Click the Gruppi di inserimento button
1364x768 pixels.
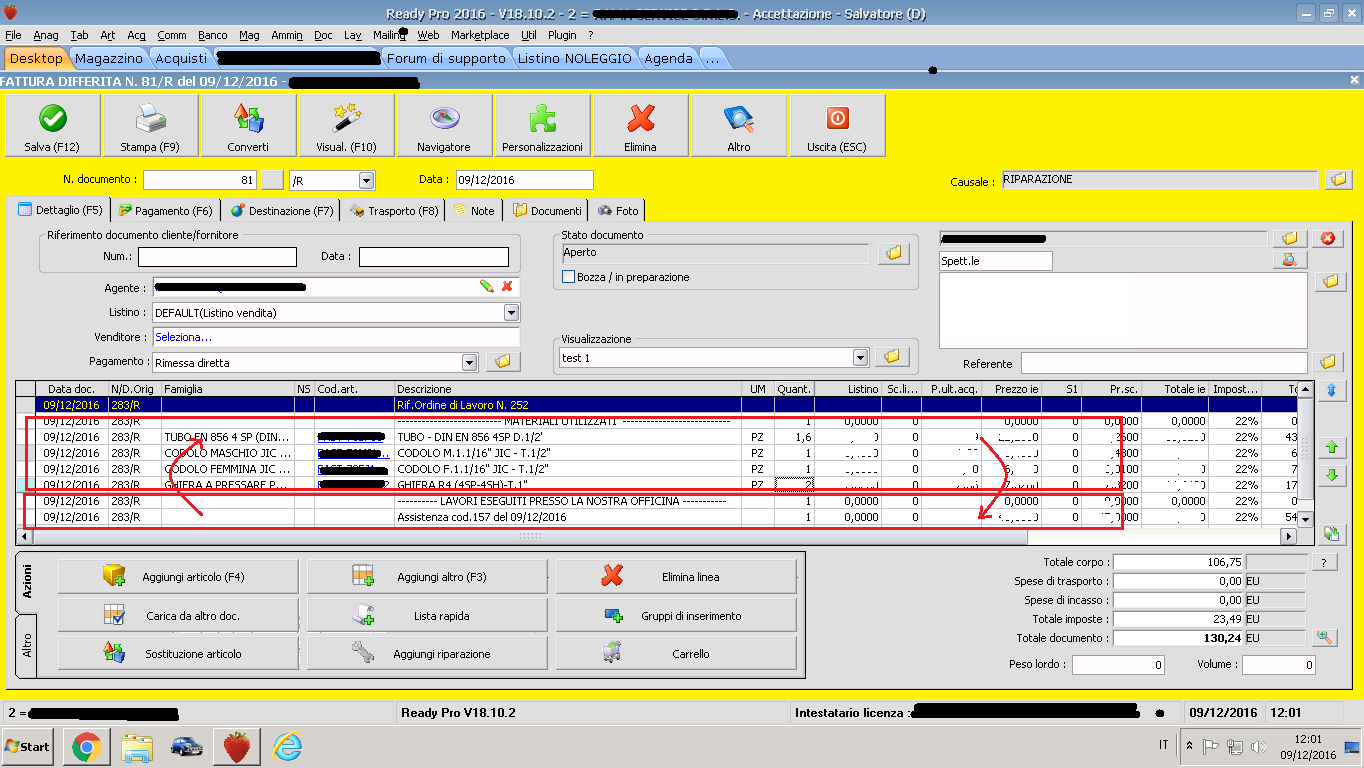point(676,615)
